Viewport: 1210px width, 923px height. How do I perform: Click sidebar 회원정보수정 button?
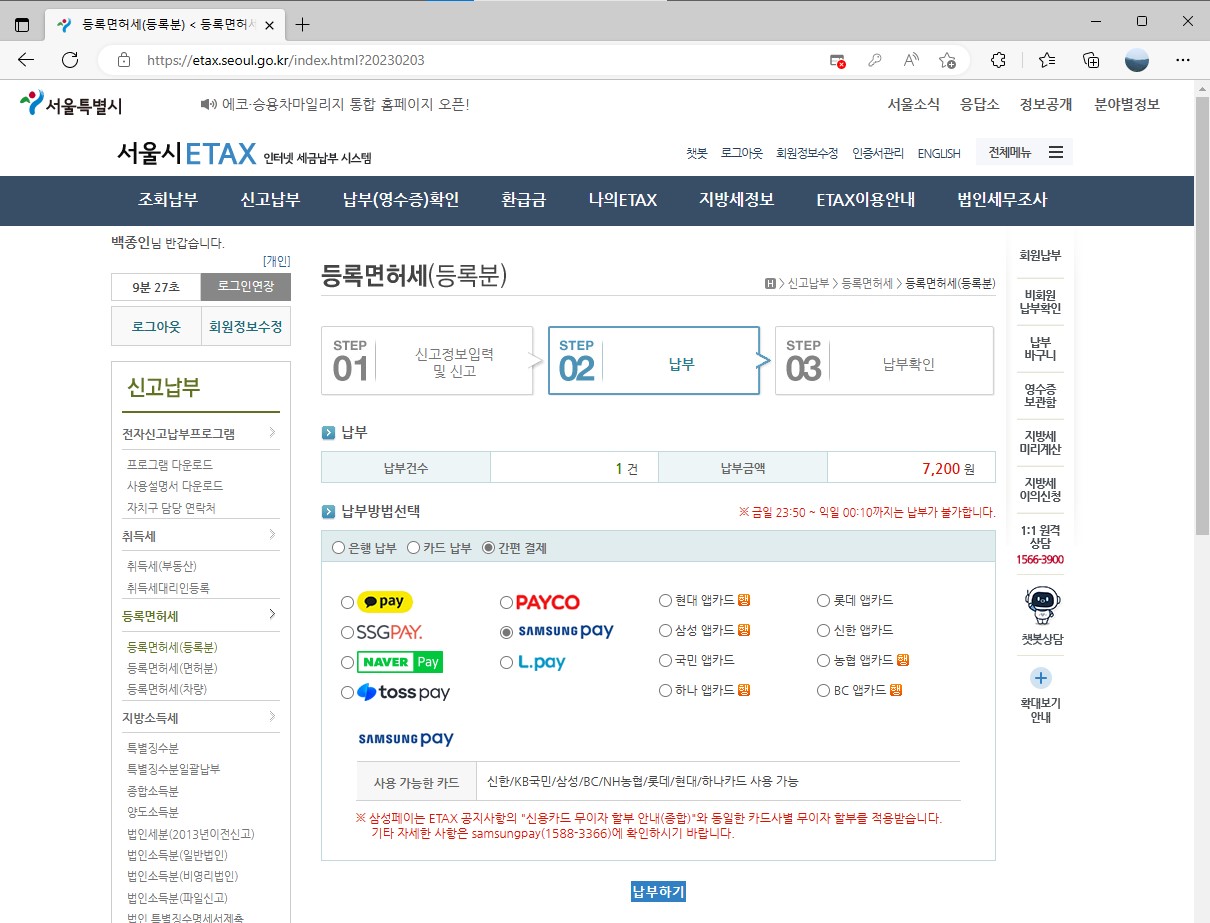[246, 327]
